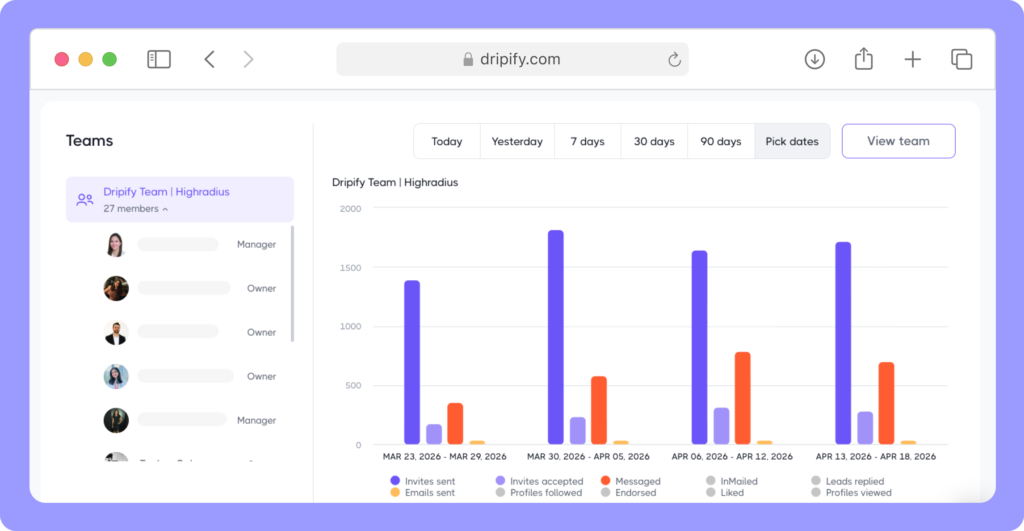Click the 1500 y-axis value
The image size is (1024, 531).
(x=351, y=268)
